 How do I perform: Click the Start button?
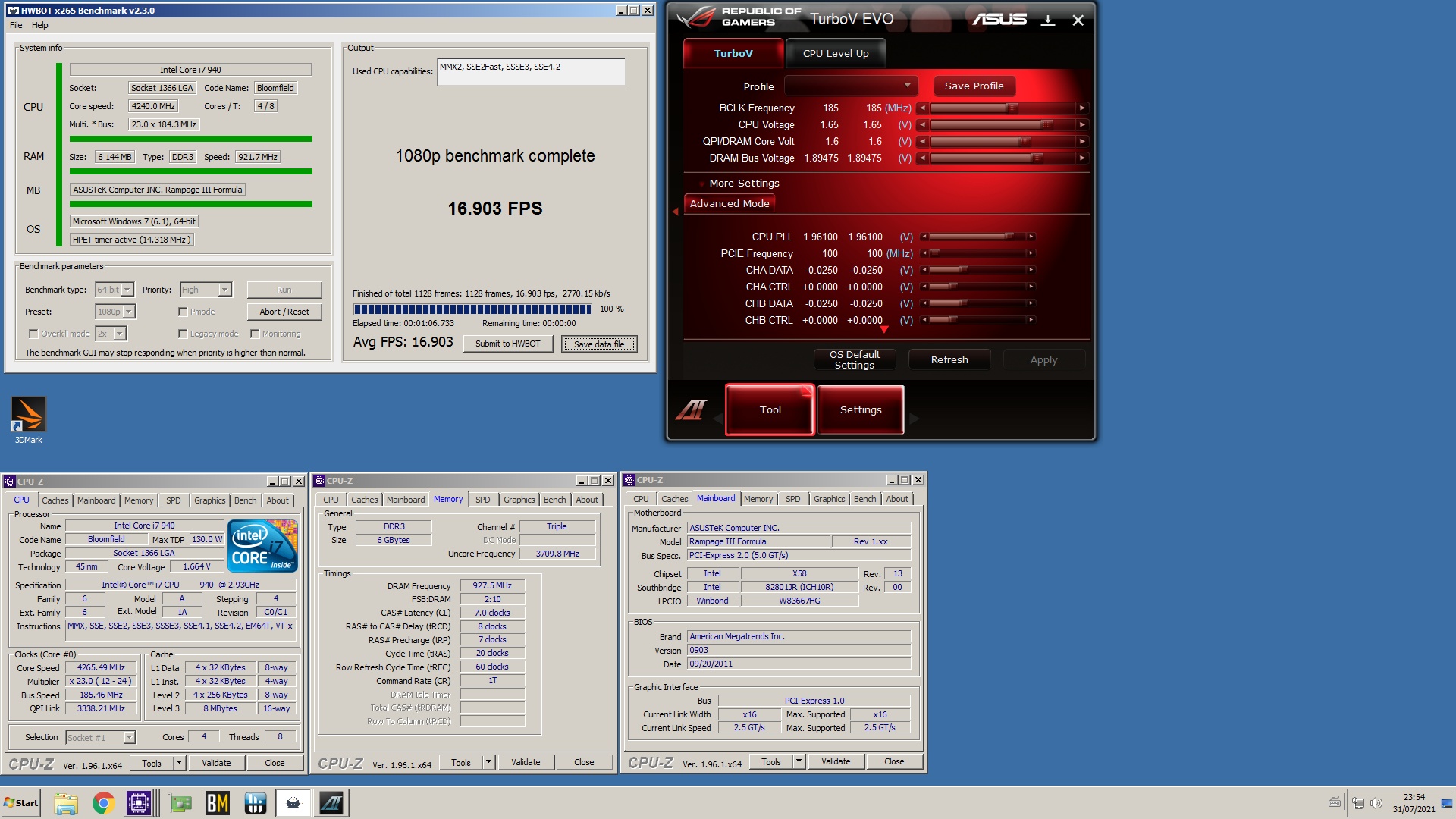(21, 803)
